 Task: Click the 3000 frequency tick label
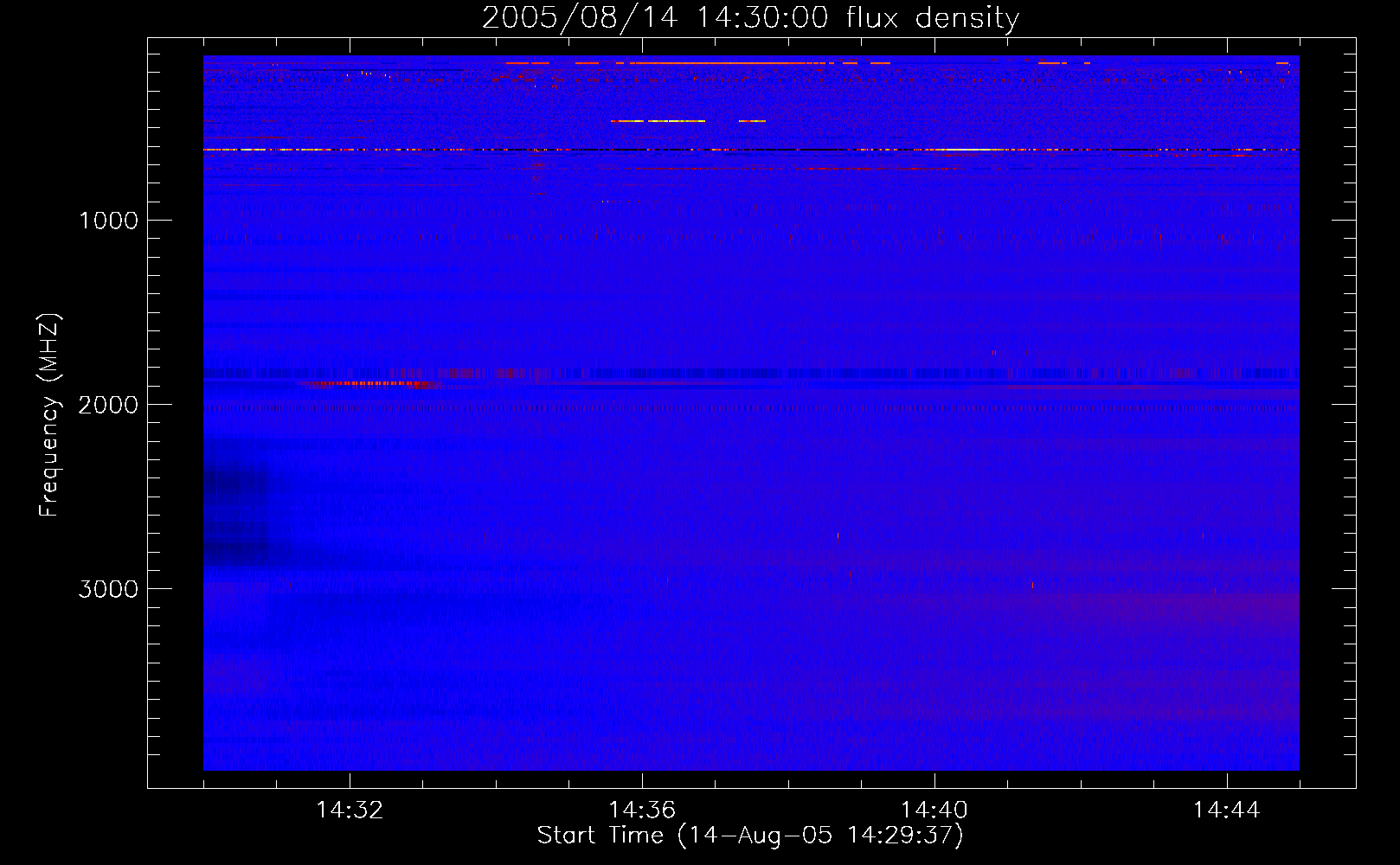108,589
